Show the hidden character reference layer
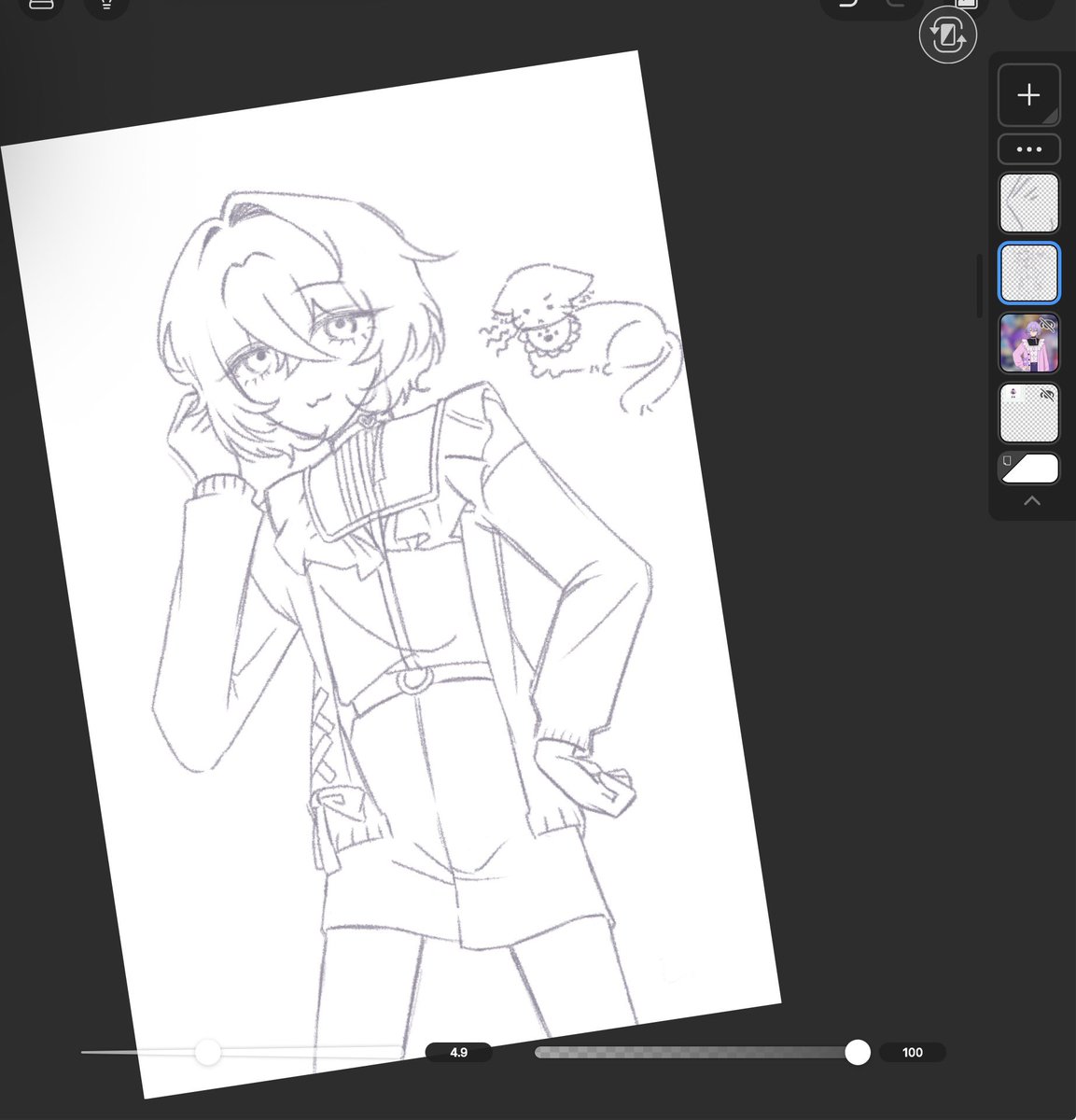The height and width of the screenshot is (1120, 1076). coord(1047,326)
